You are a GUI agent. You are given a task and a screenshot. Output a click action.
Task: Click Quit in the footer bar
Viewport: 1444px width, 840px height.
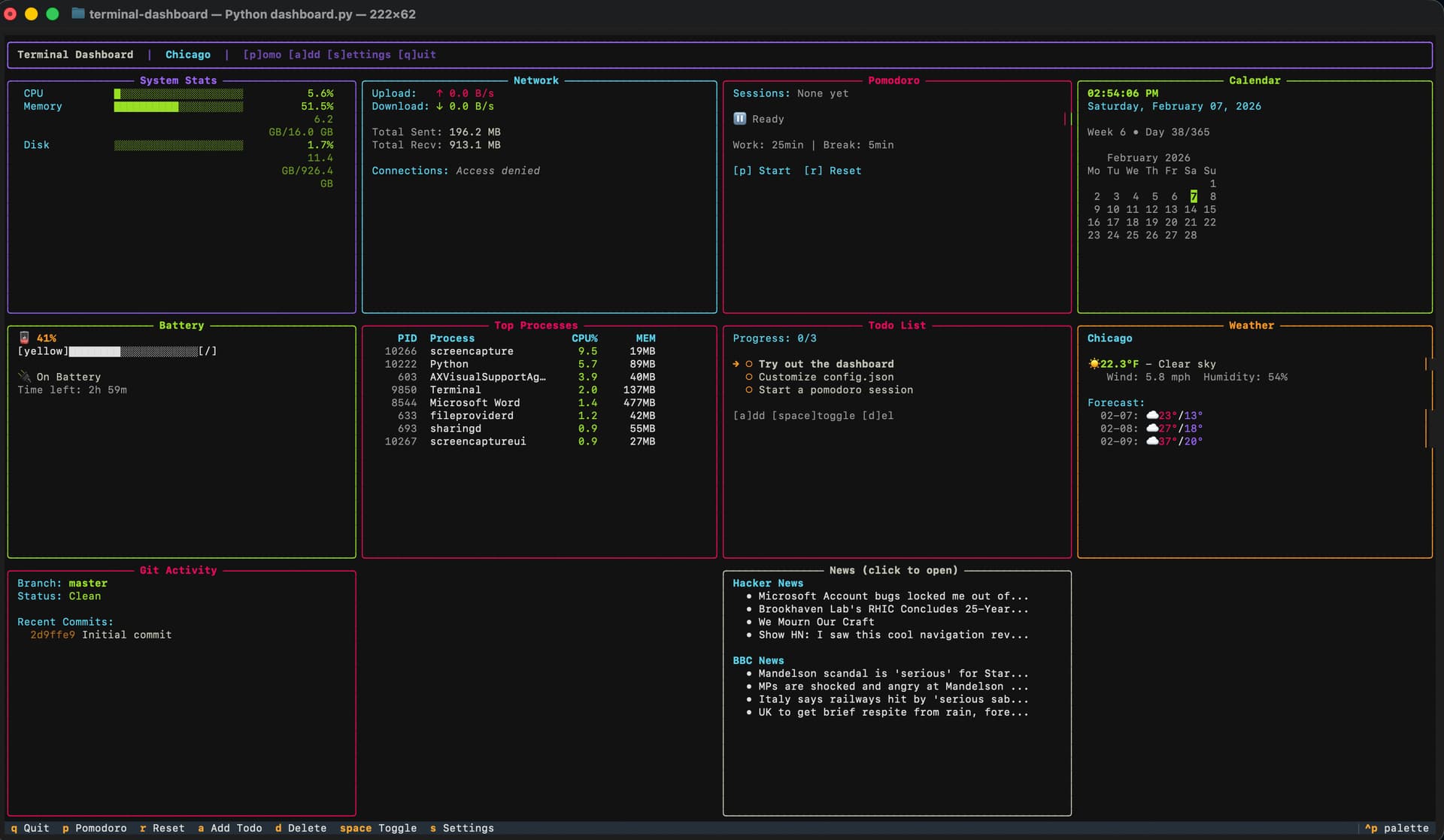(30, 828)
